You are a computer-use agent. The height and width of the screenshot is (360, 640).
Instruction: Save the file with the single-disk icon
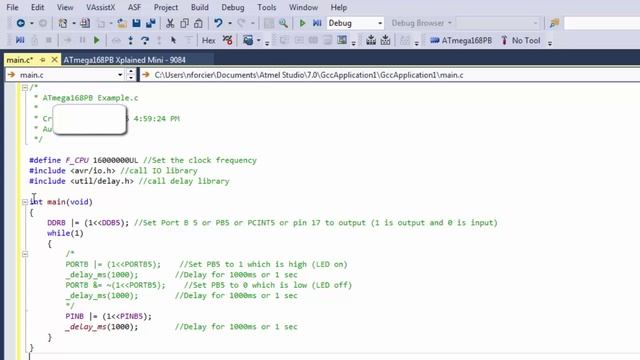point(136,23)
